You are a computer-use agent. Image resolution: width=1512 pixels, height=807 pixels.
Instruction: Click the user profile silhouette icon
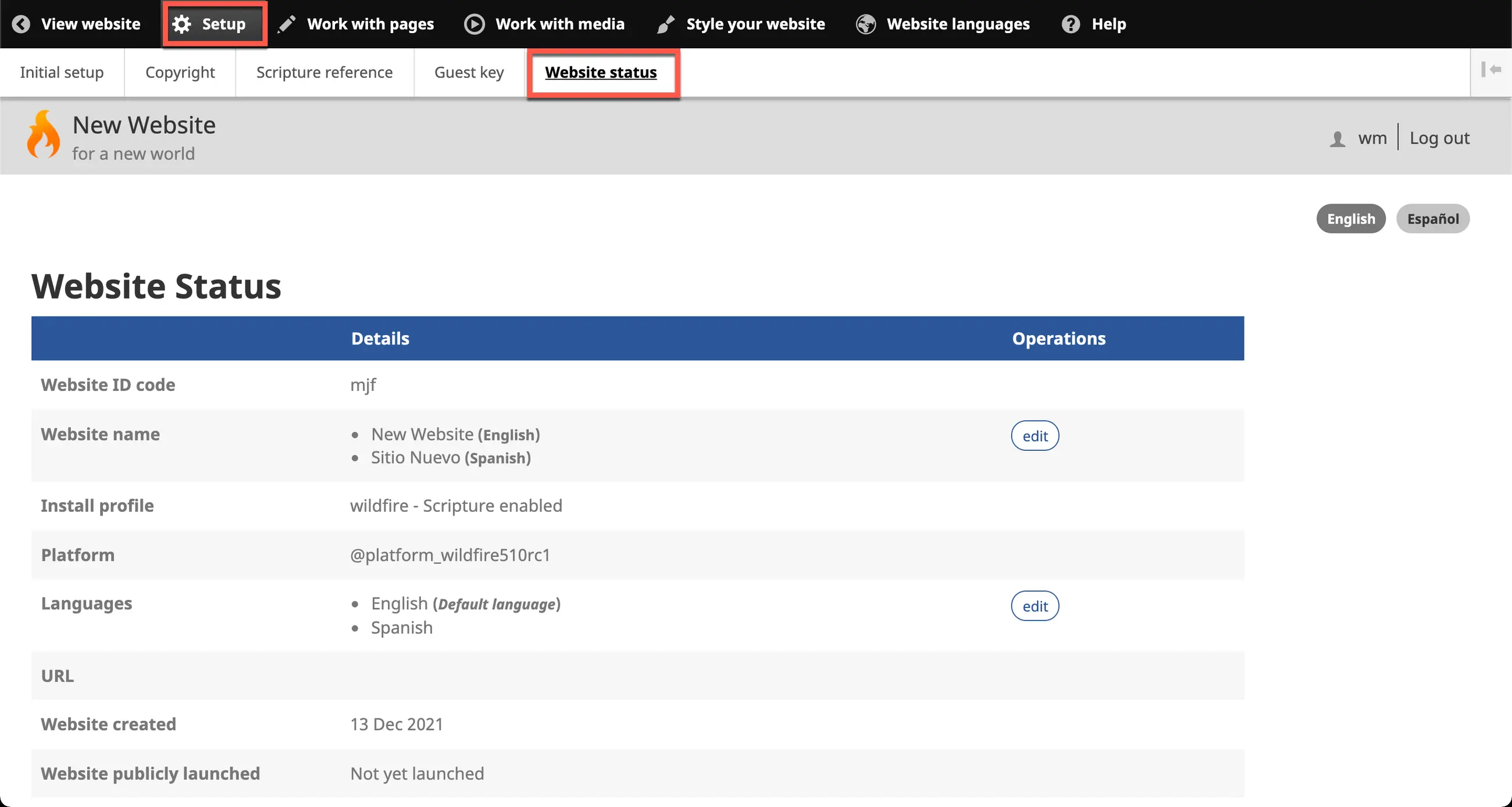[x=1337, y=138]
